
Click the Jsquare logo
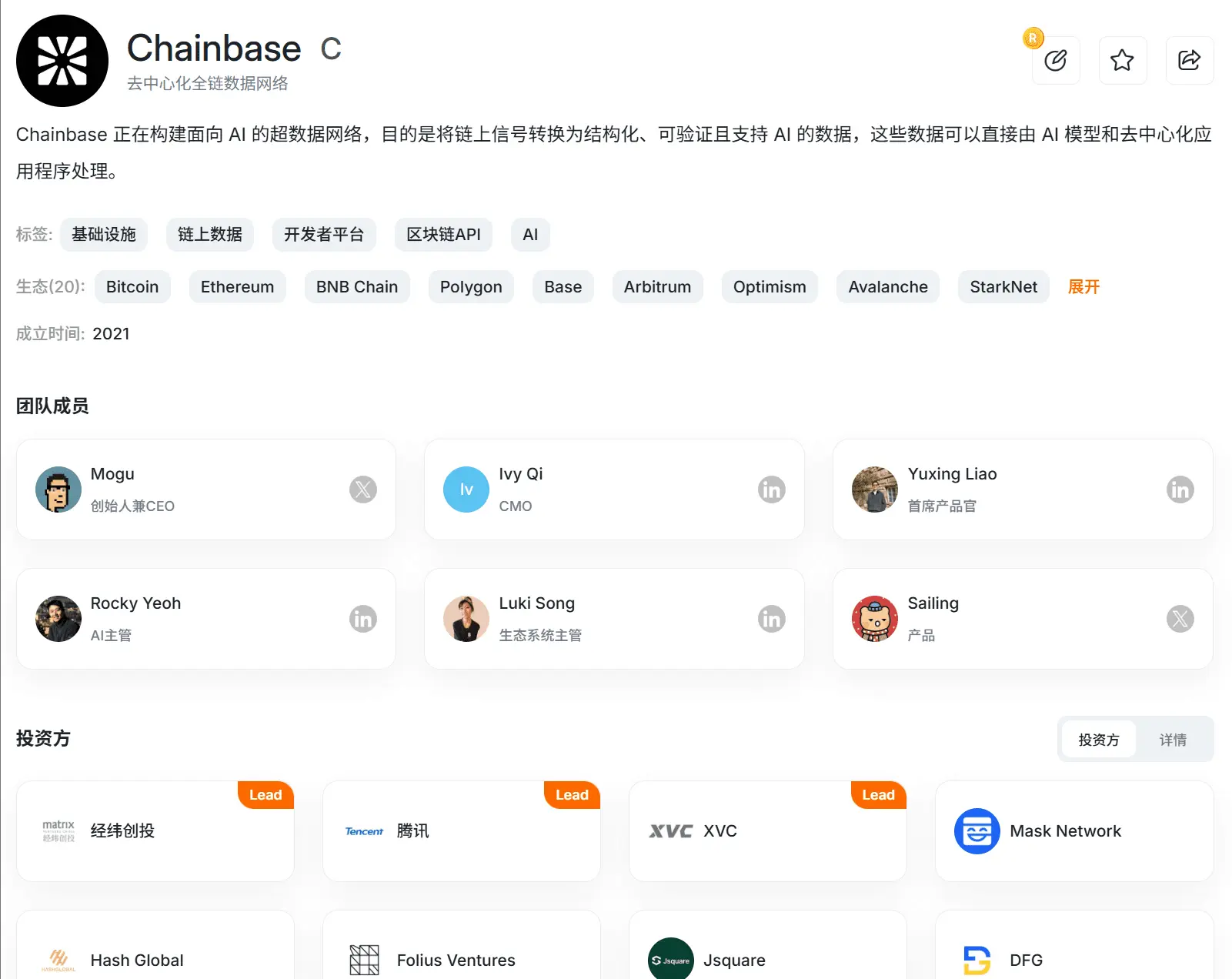coord(670,959)
